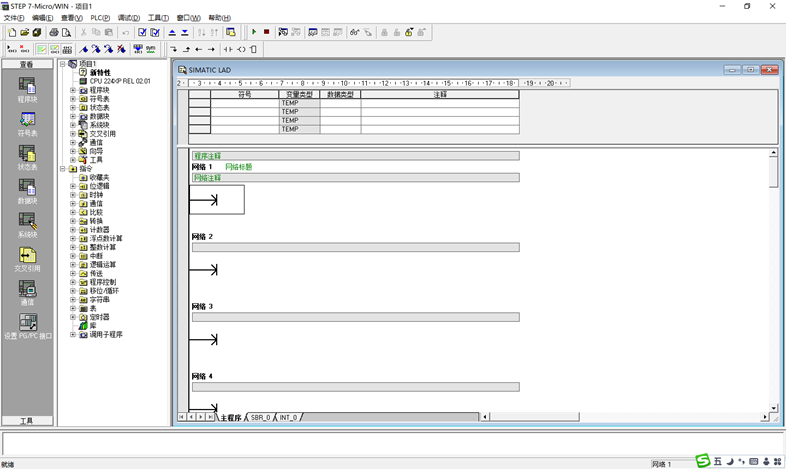Insert a coil into the network
786x469 pixels.
pos(241,49)
